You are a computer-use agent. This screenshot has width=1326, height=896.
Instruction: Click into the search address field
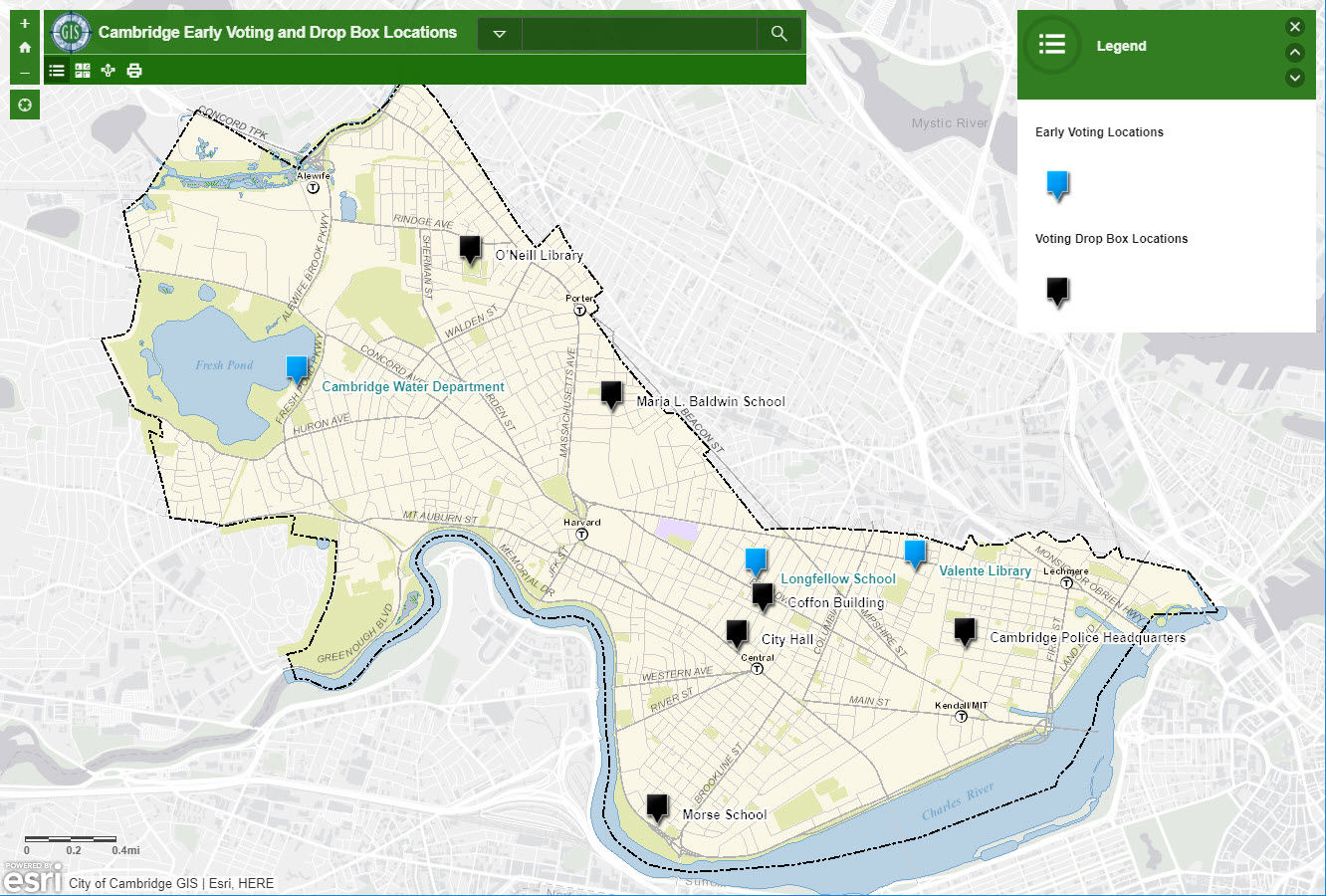point(638,34)
